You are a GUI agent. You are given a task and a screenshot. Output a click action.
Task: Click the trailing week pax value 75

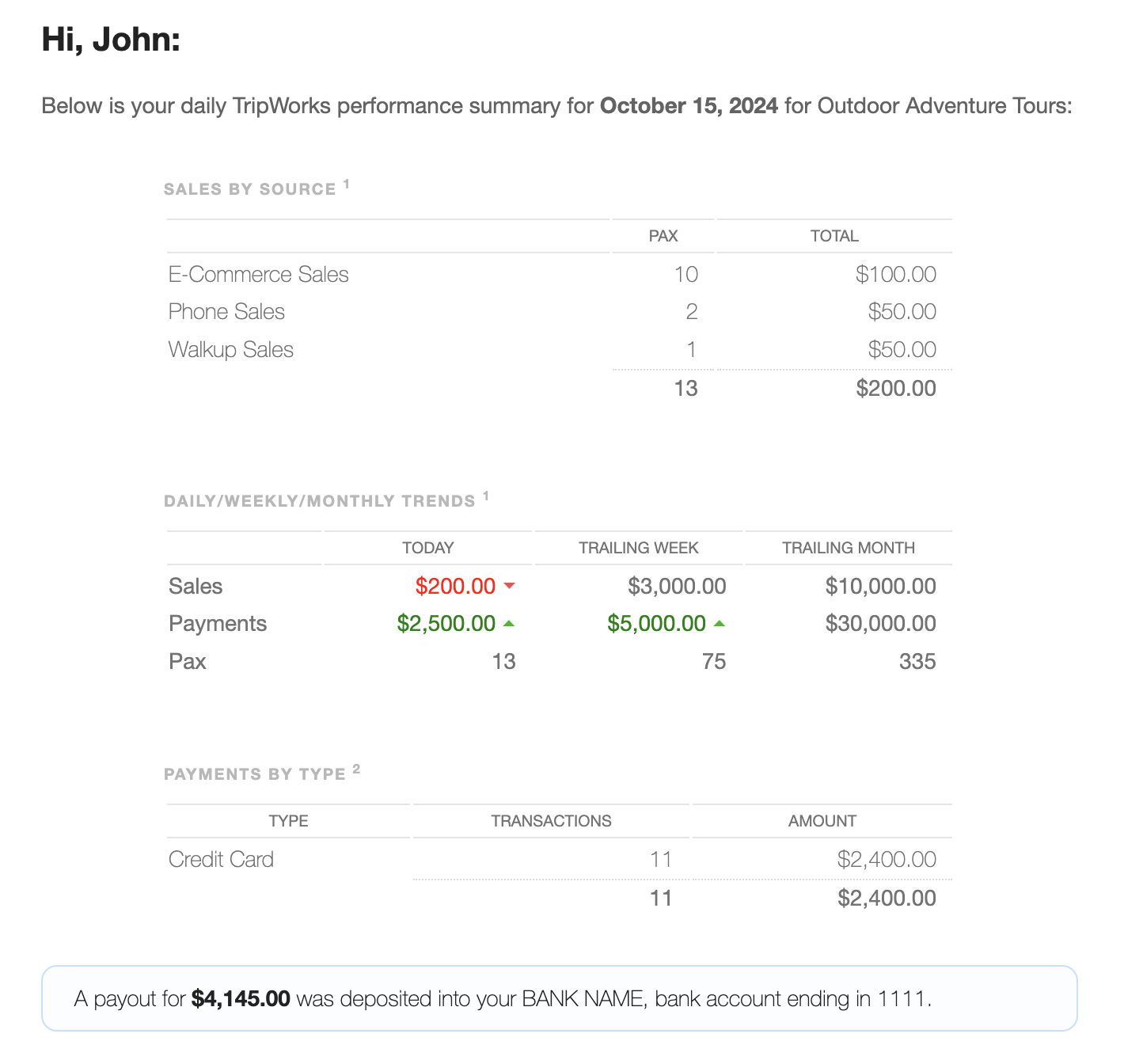pos(714,662)
